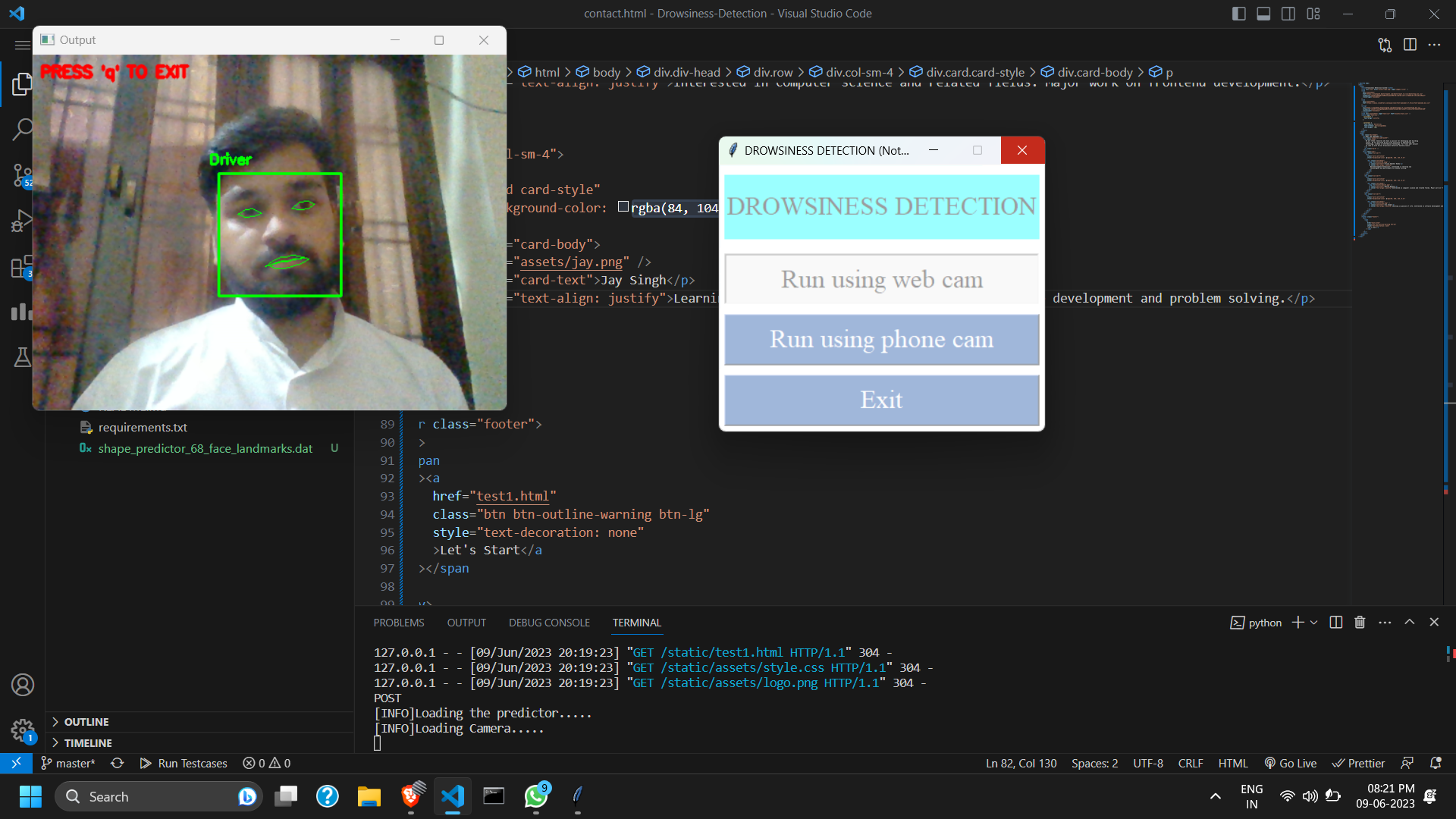Open the Manage gear settings
1456x819 pixels.
(x=21, y=731)
